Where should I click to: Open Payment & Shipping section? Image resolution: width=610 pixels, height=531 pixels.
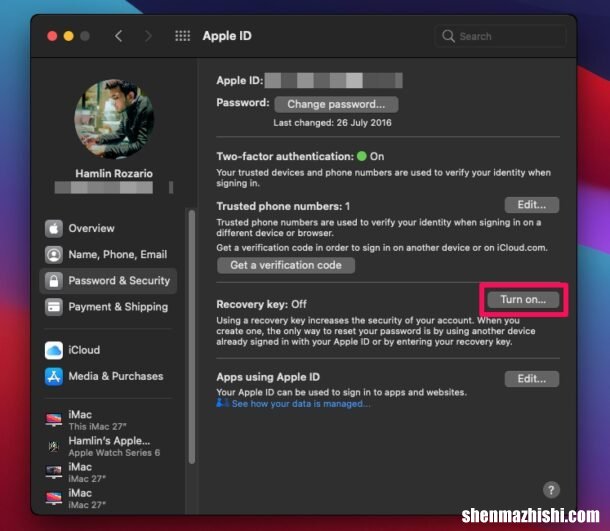[x=108, y=307]
